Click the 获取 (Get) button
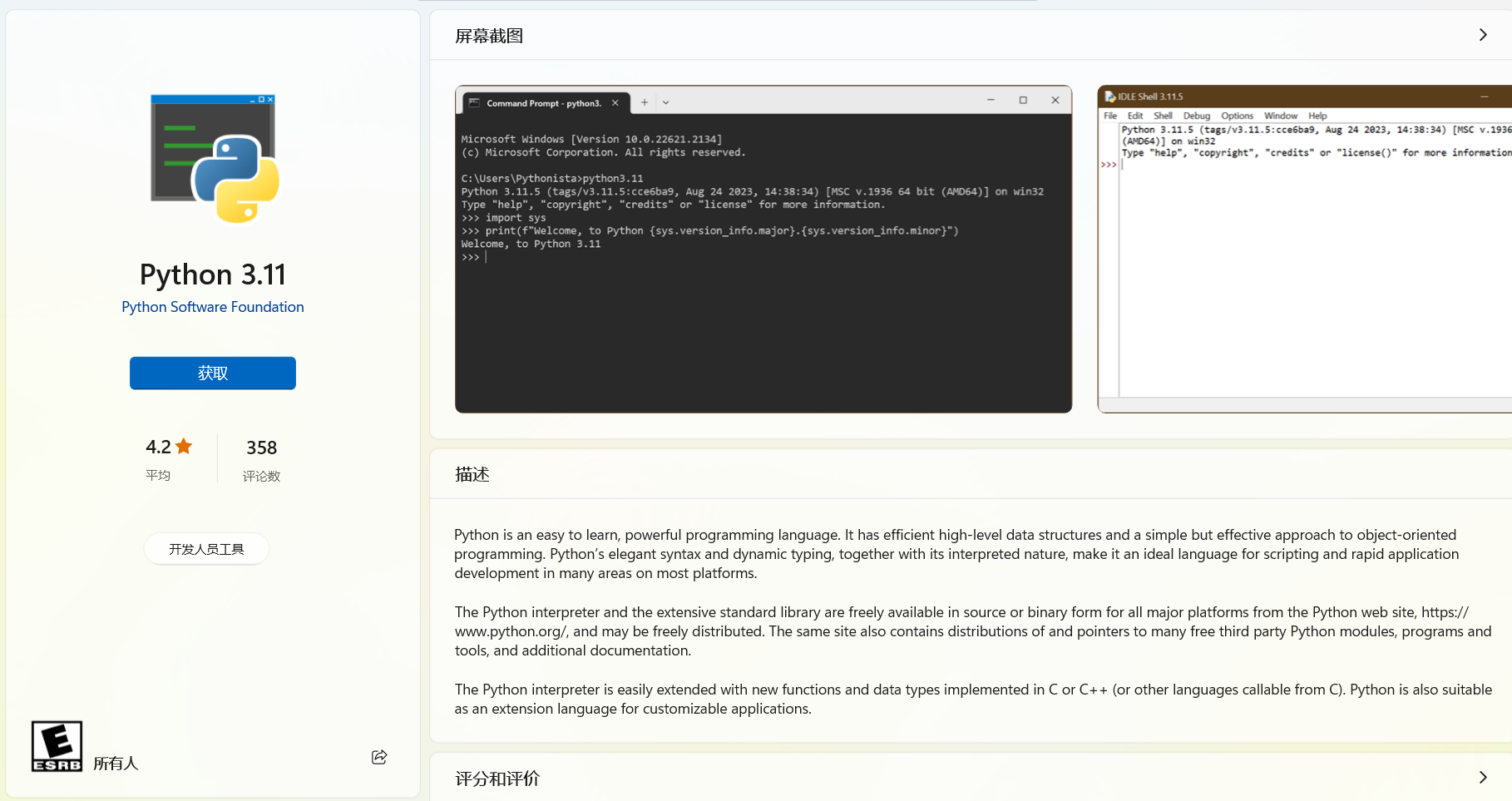 tap(213, 373)
